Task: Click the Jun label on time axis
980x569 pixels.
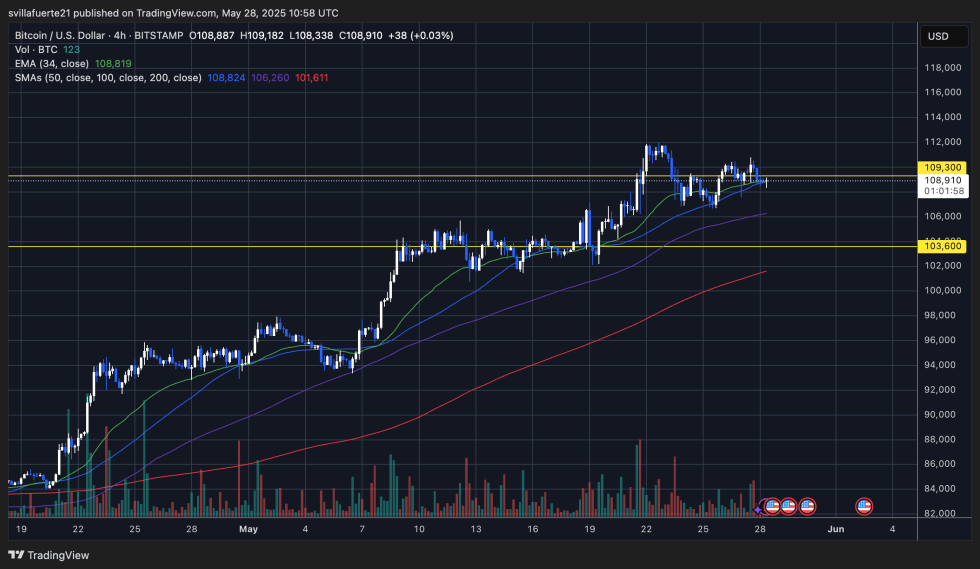Action: [835, 528]
